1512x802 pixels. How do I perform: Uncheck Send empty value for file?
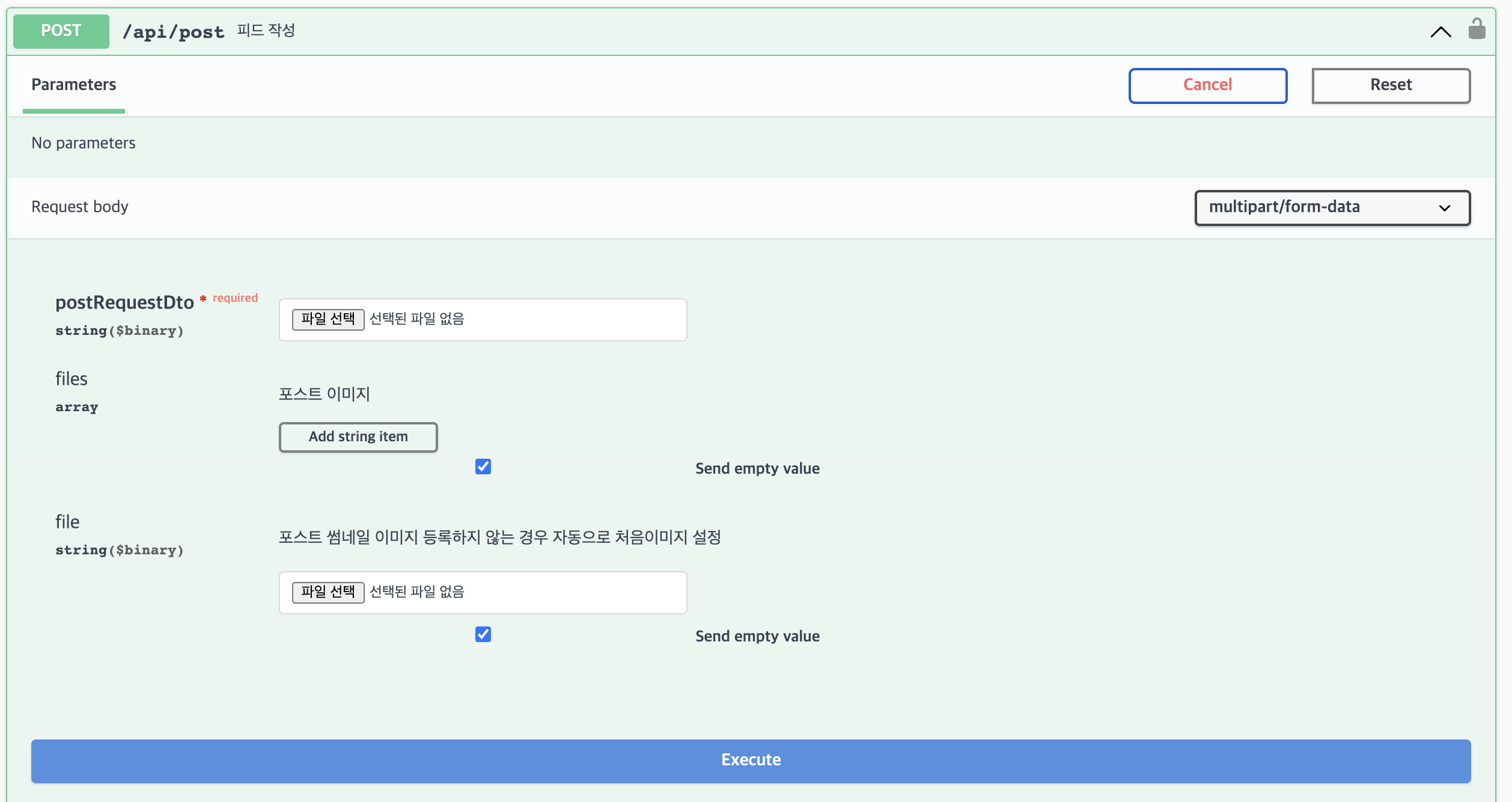coord(483,635)
